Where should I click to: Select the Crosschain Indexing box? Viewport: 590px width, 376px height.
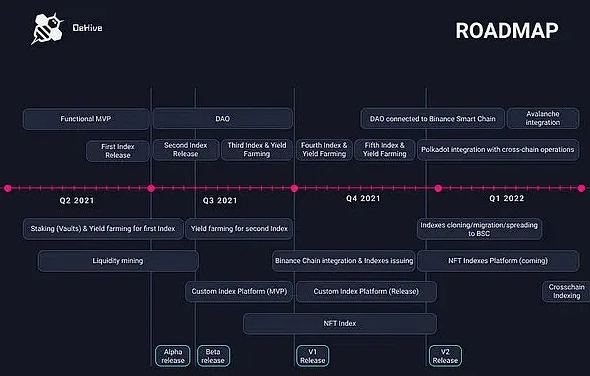[x=566, y=291]
